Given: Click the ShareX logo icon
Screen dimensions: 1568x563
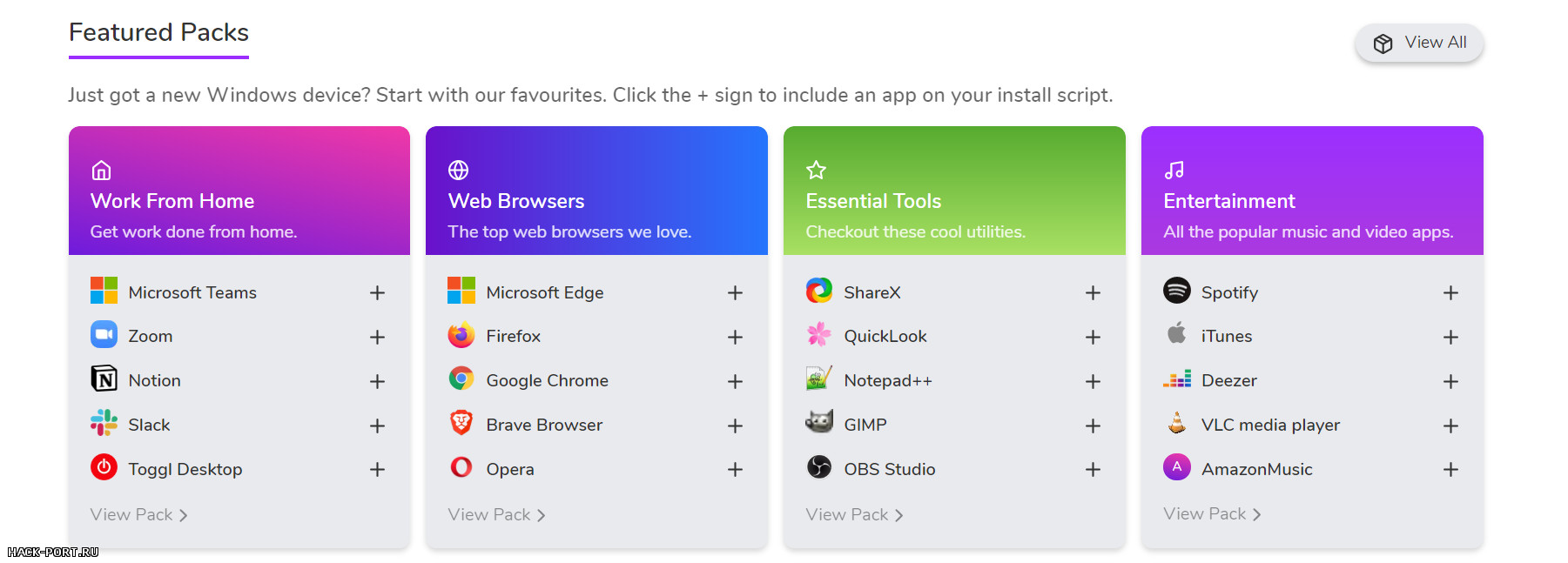Looking at the screenshot, I should point(819,291).
